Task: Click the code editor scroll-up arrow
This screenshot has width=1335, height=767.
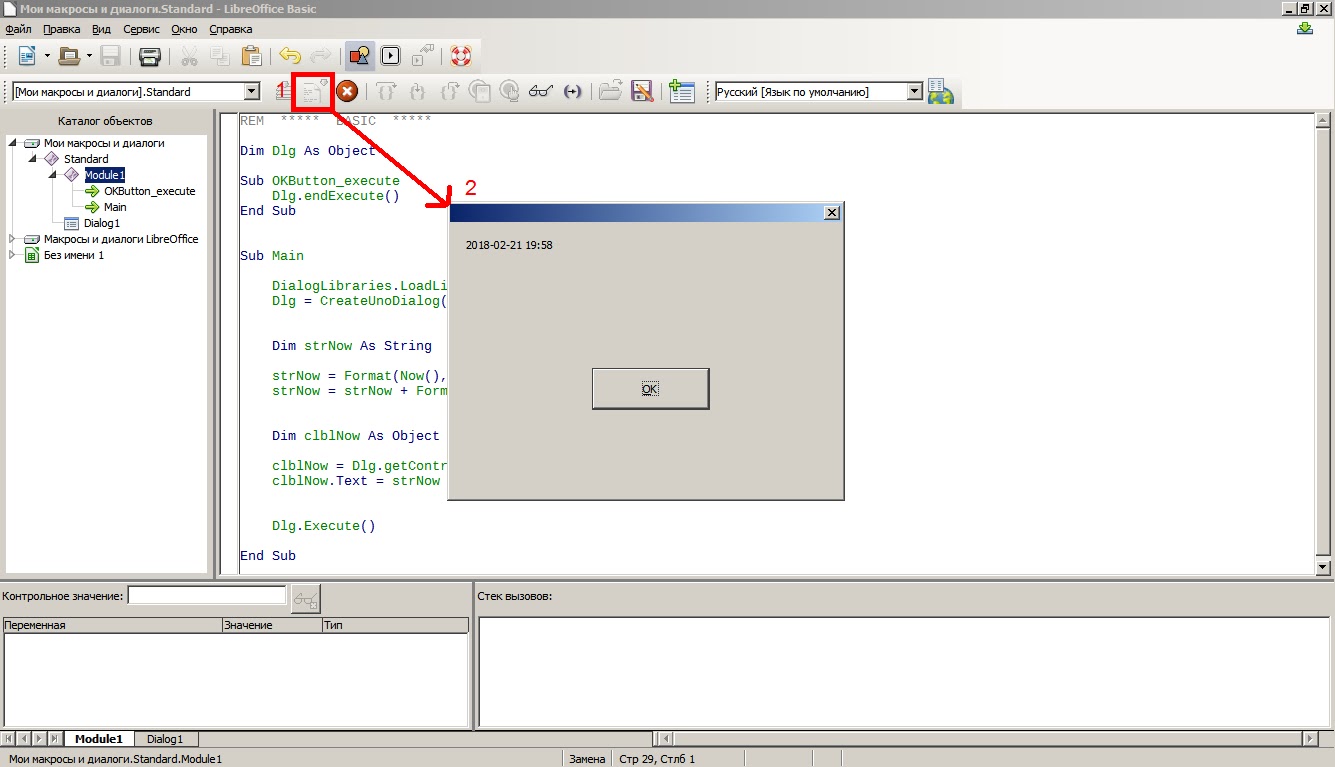Action: pyautogui.click(x=1323, y=120)
